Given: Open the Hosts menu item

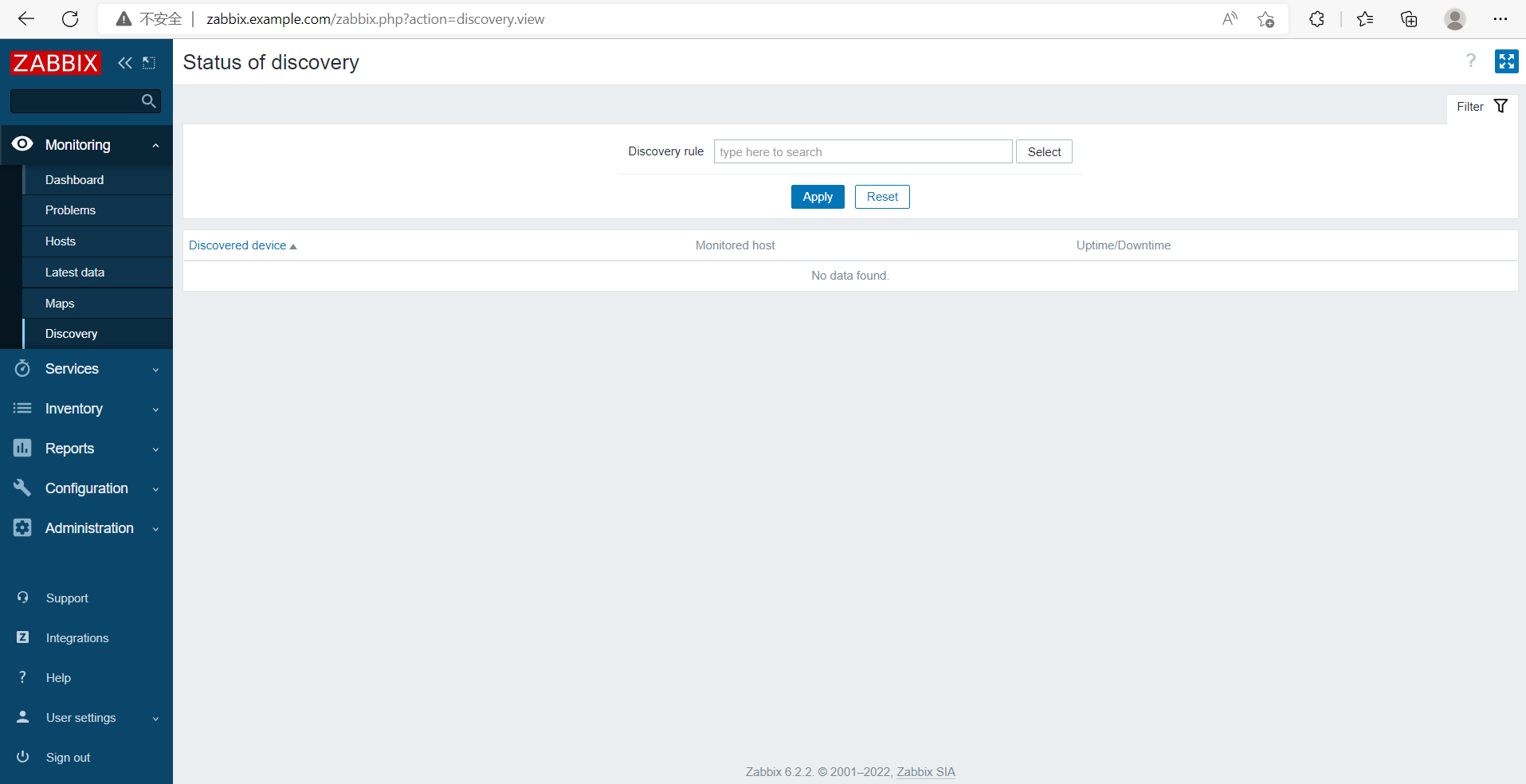Looking at the screenshot, I should pyautogui.click(x=97, y=241).
